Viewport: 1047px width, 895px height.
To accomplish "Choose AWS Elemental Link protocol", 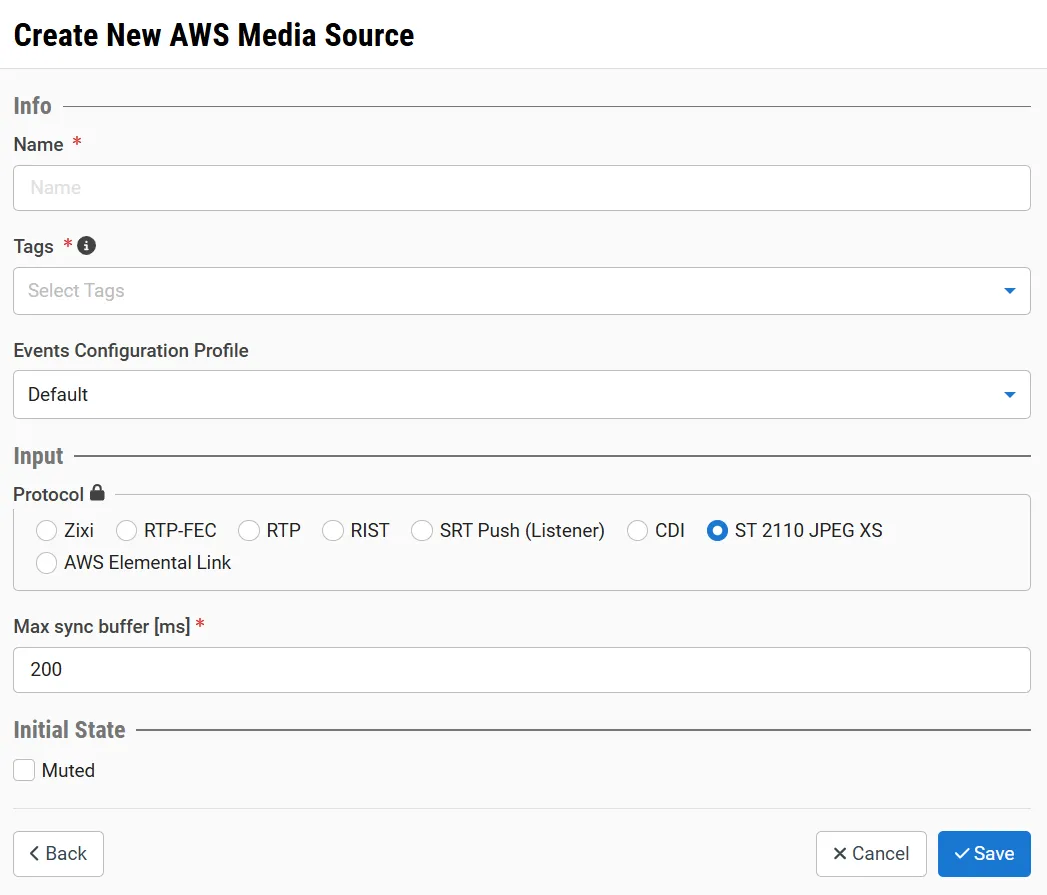I will point(46,562).
